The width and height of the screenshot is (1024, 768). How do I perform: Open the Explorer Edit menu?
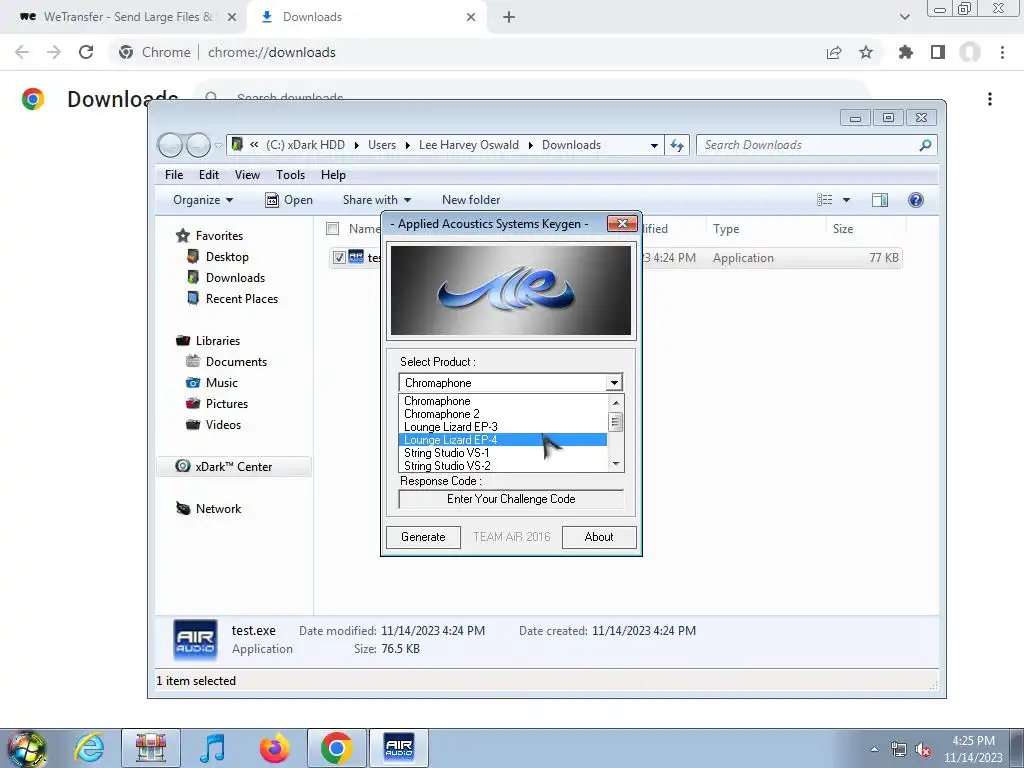click(209, 175)
